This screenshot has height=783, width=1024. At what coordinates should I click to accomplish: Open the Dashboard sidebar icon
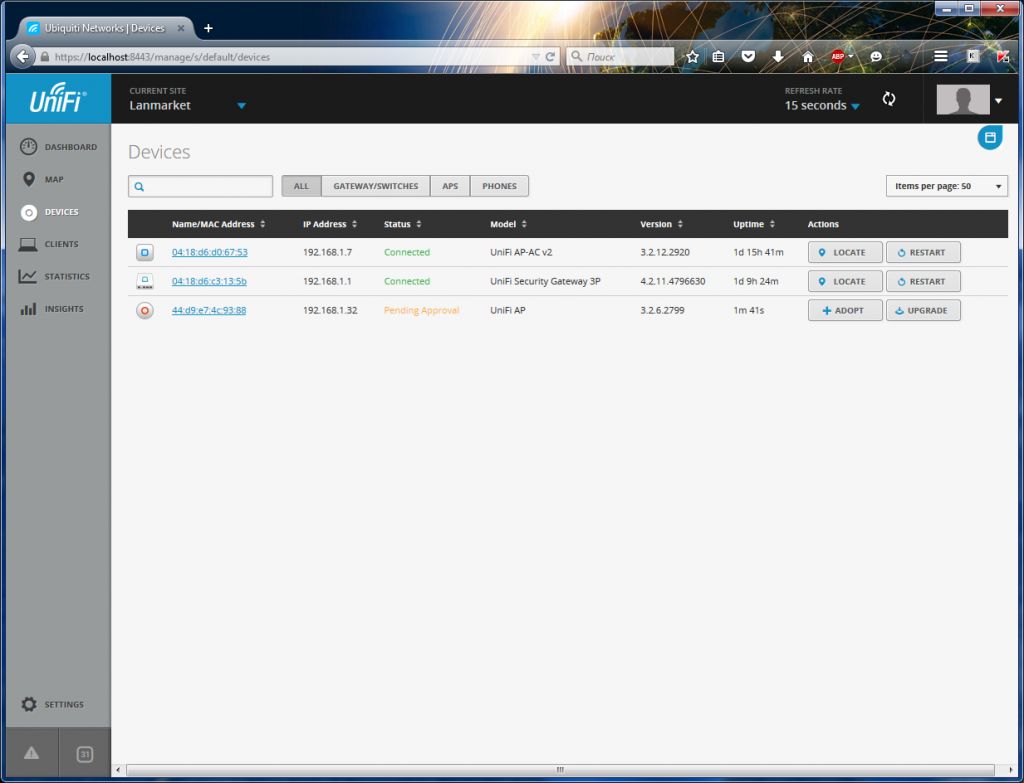pos(29,147)
